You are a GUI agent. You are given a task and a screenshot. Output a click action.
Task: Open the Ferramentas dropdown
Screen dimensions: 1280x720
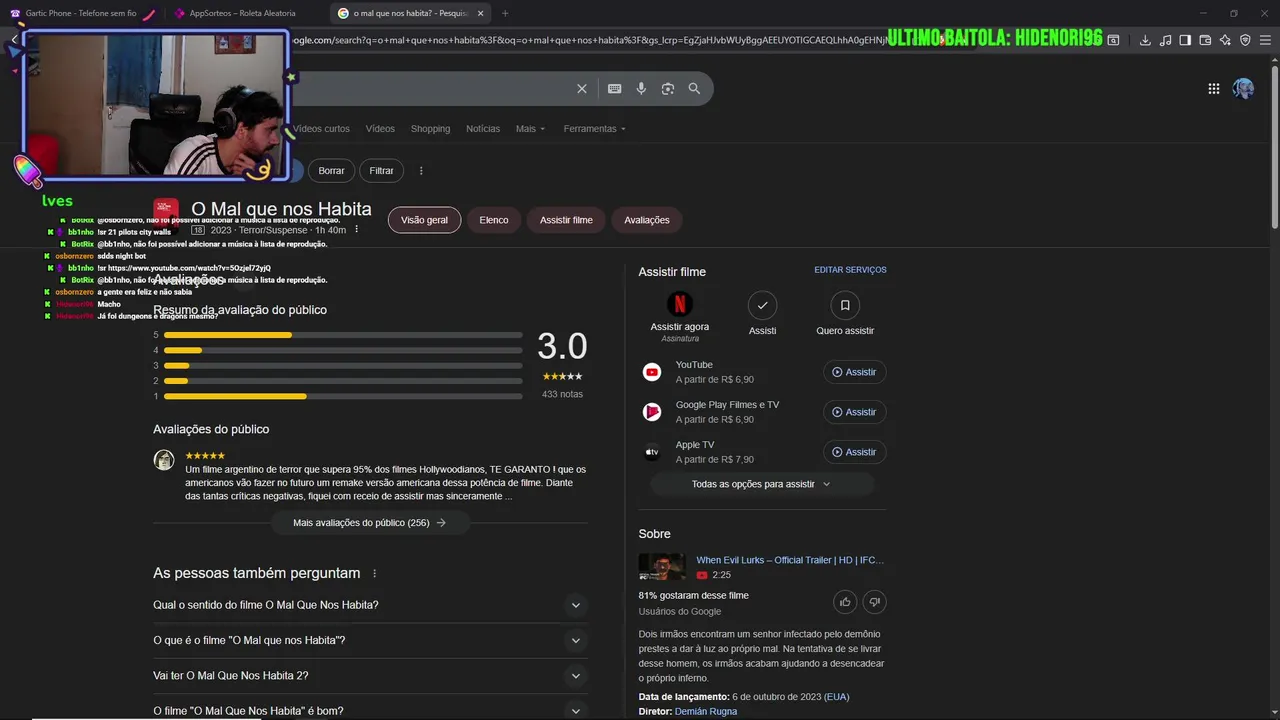tap(594, 129)
